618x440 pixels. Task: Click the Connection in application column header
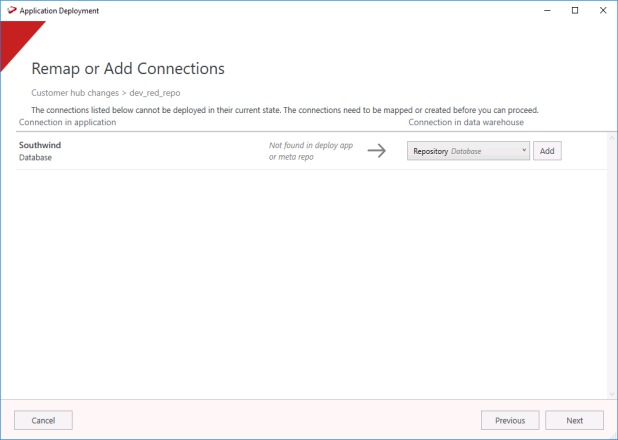click(x=67, y=122)
